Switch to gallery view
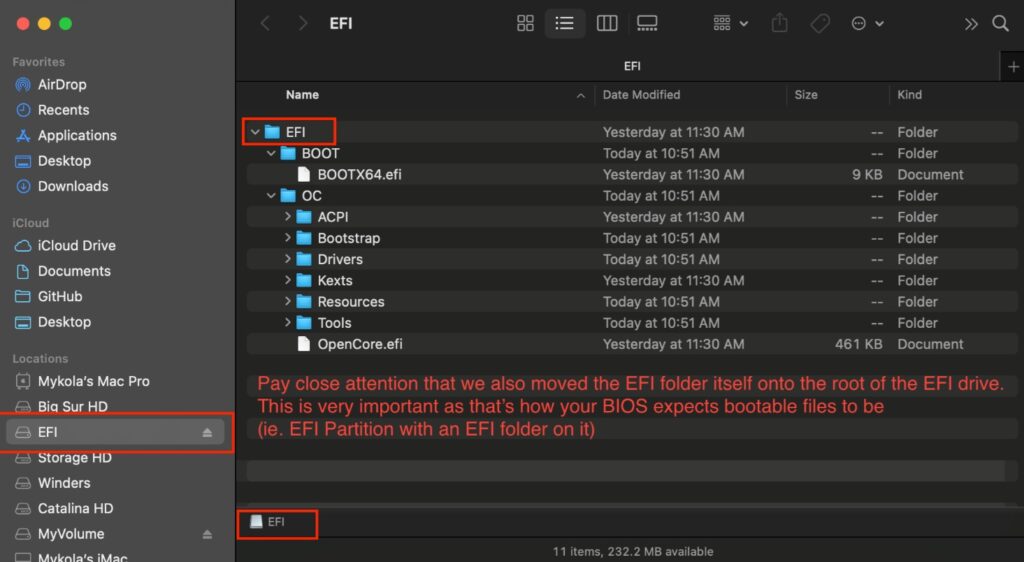The width and height of the screenshot is (1024, 562). (x=647, y=23)
